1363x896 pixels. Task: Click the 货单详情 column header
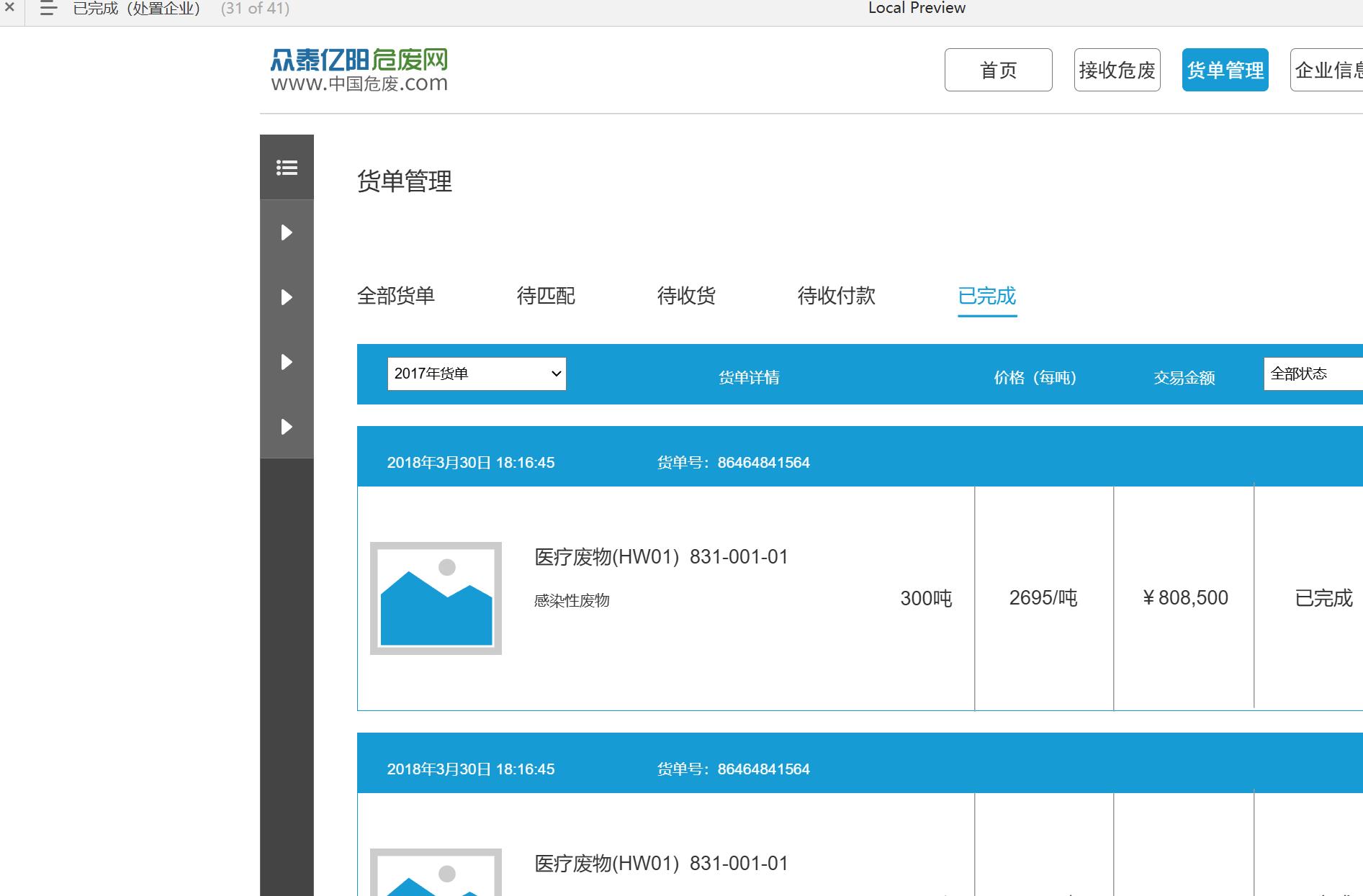click(x=749, y=378)
